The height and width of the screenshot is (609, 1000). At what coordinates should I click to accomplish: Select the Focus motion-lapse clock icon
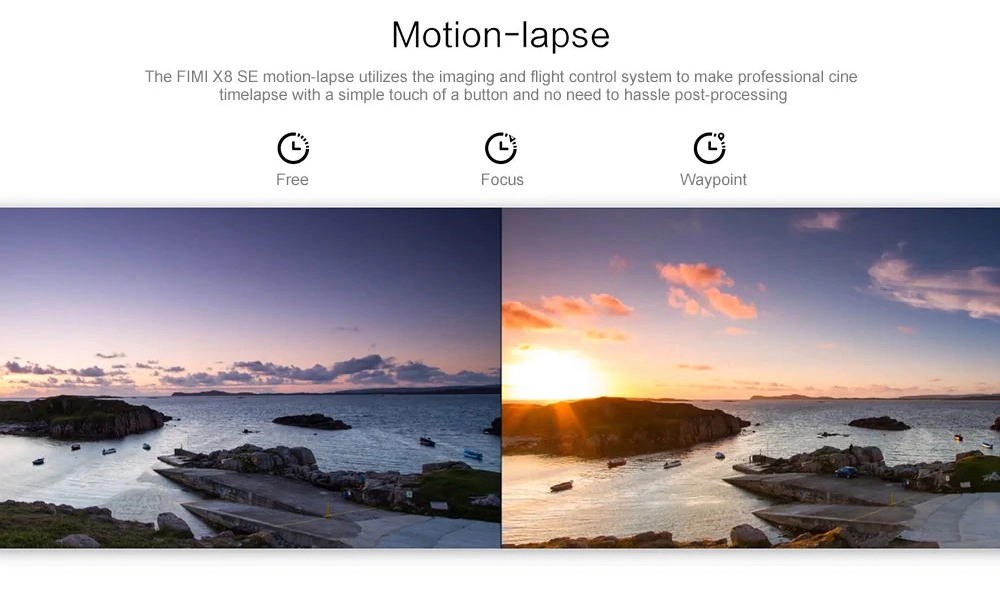pyautogui.click(x=501, y=148)
